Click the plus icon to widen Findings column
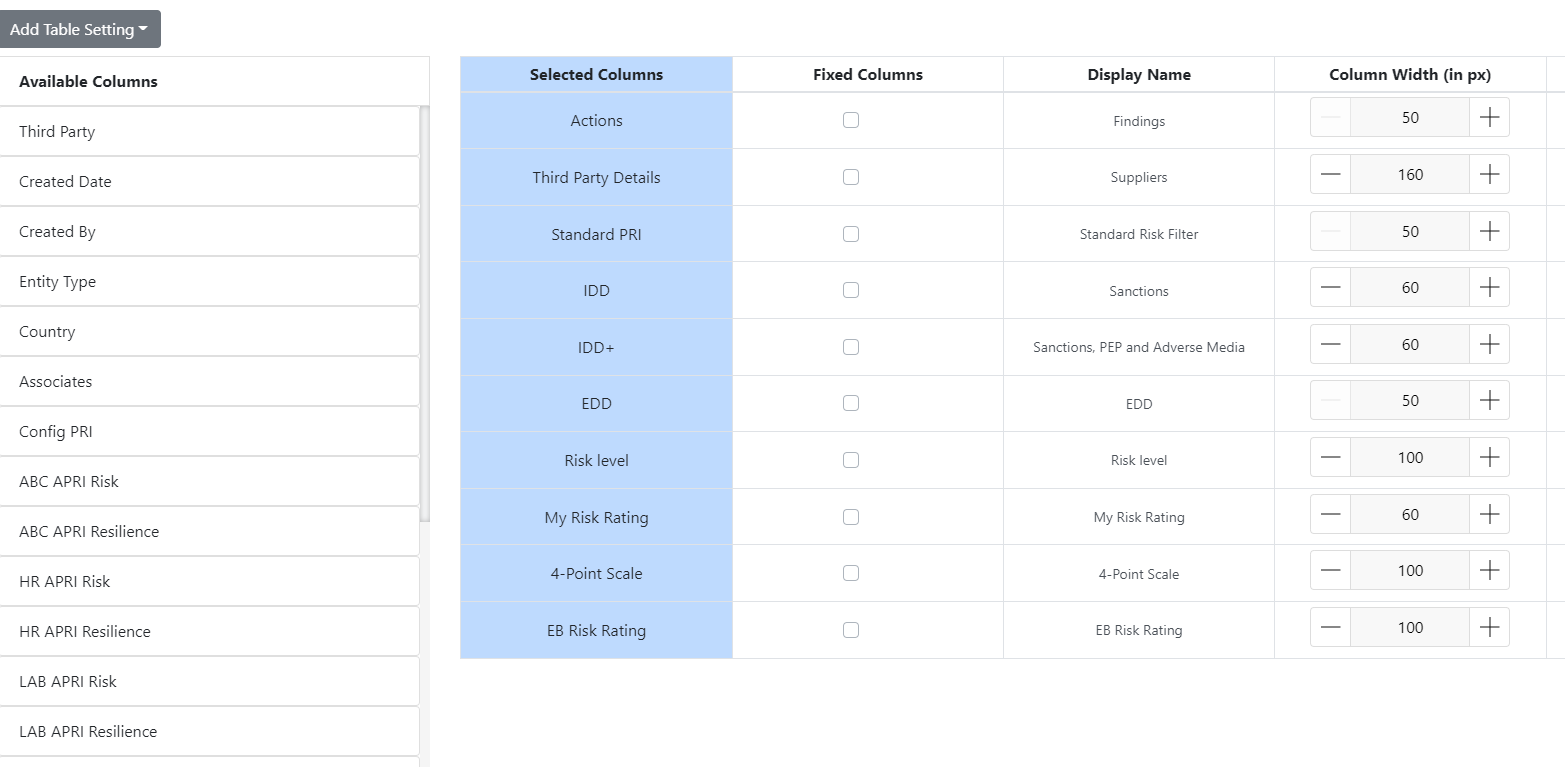 (1489, 117)
